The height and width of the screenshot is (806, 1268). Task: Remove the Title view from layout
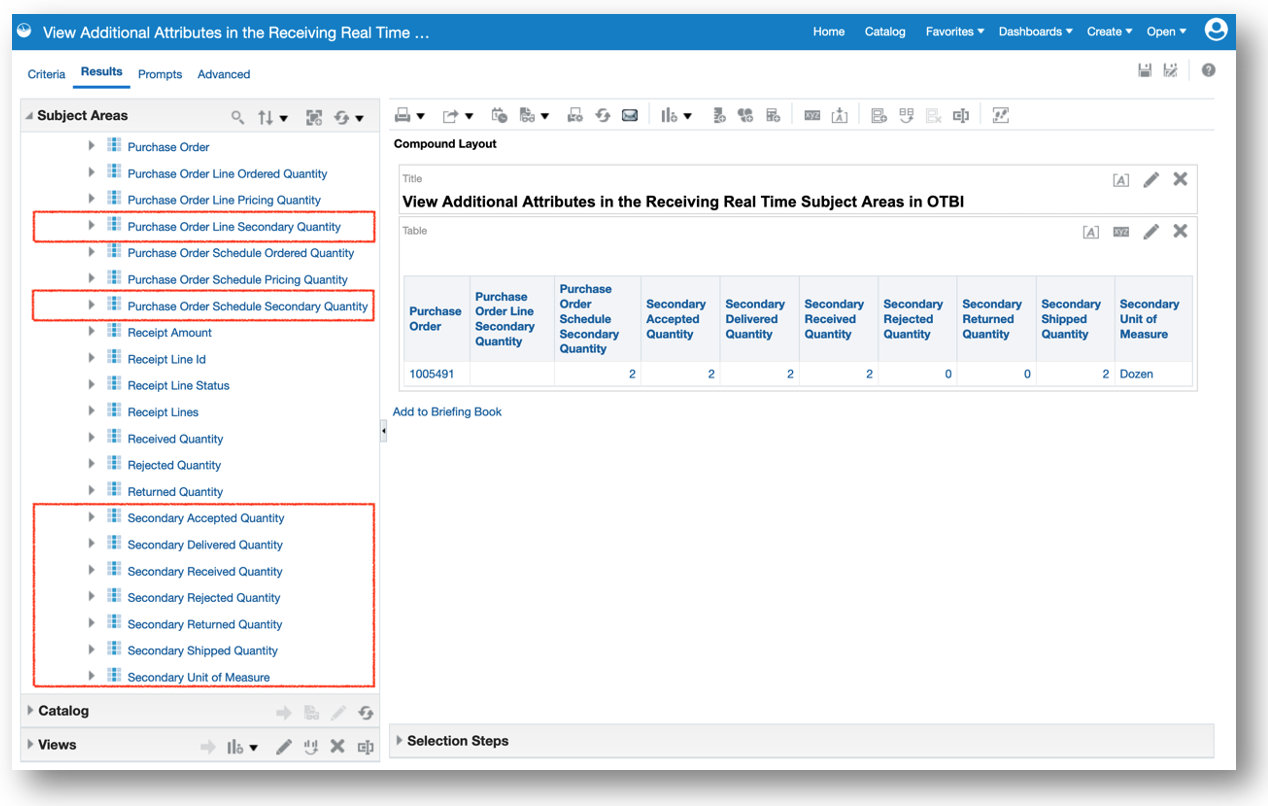(x=1180, y=179)
